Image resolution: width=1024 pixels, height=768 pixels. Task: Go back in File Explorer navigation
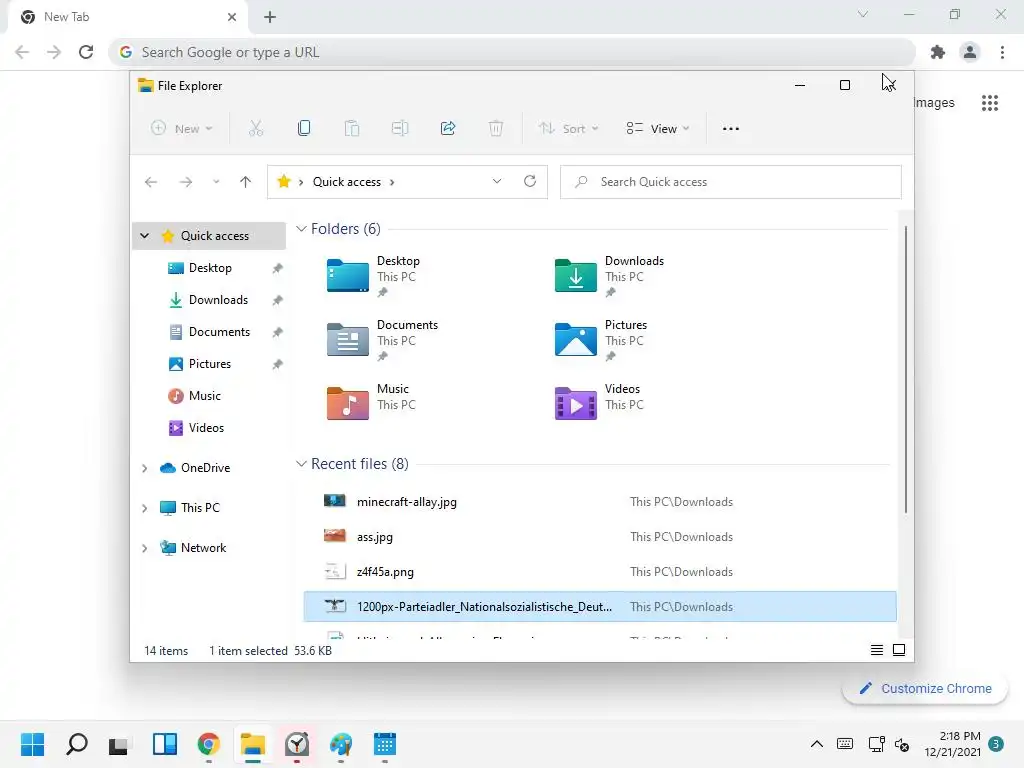coord(151,182)
